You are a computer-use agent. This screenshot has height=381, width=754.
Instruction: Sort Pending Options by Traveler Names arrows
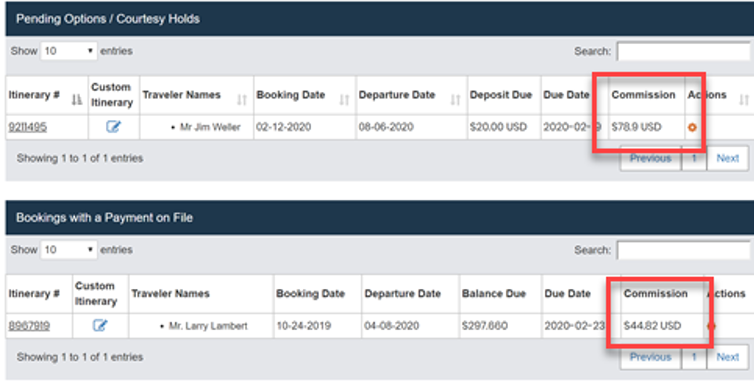pyautogui.click(x=242, y=100)
